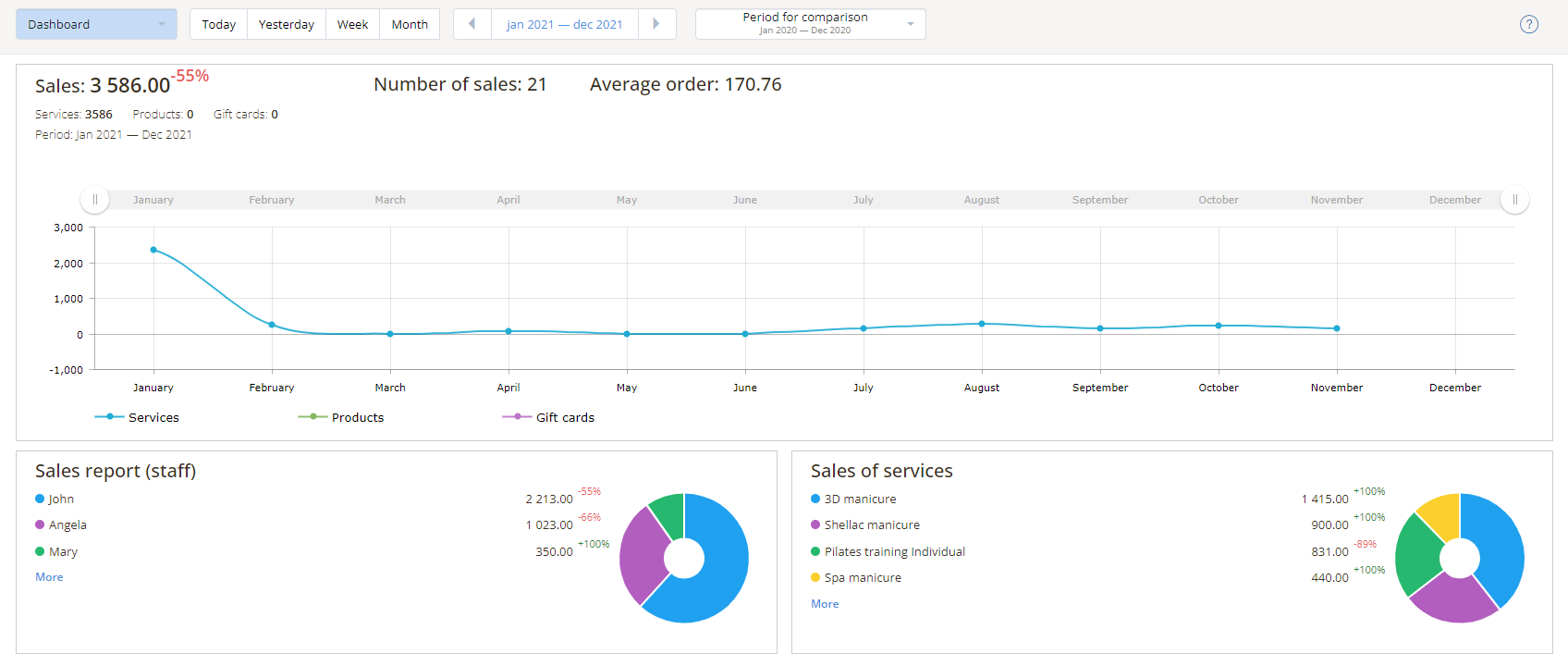Open the Jan 2021 — Dec 2021 date range

(x=565, y=24)
